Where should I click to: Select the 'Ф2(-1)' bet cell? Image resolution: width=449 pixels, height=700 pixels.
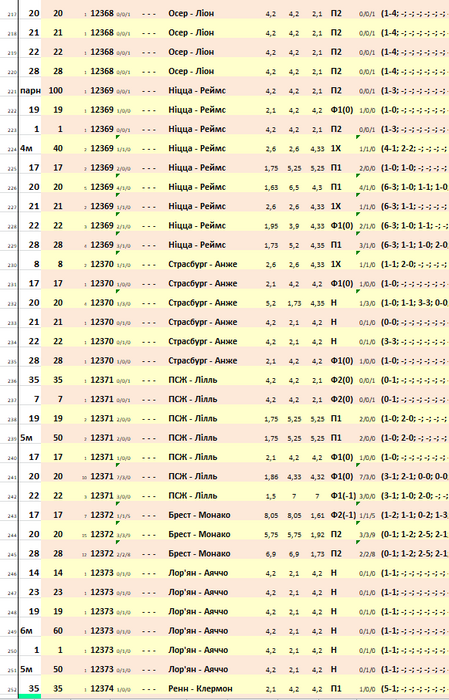click(x=343, y=515)
